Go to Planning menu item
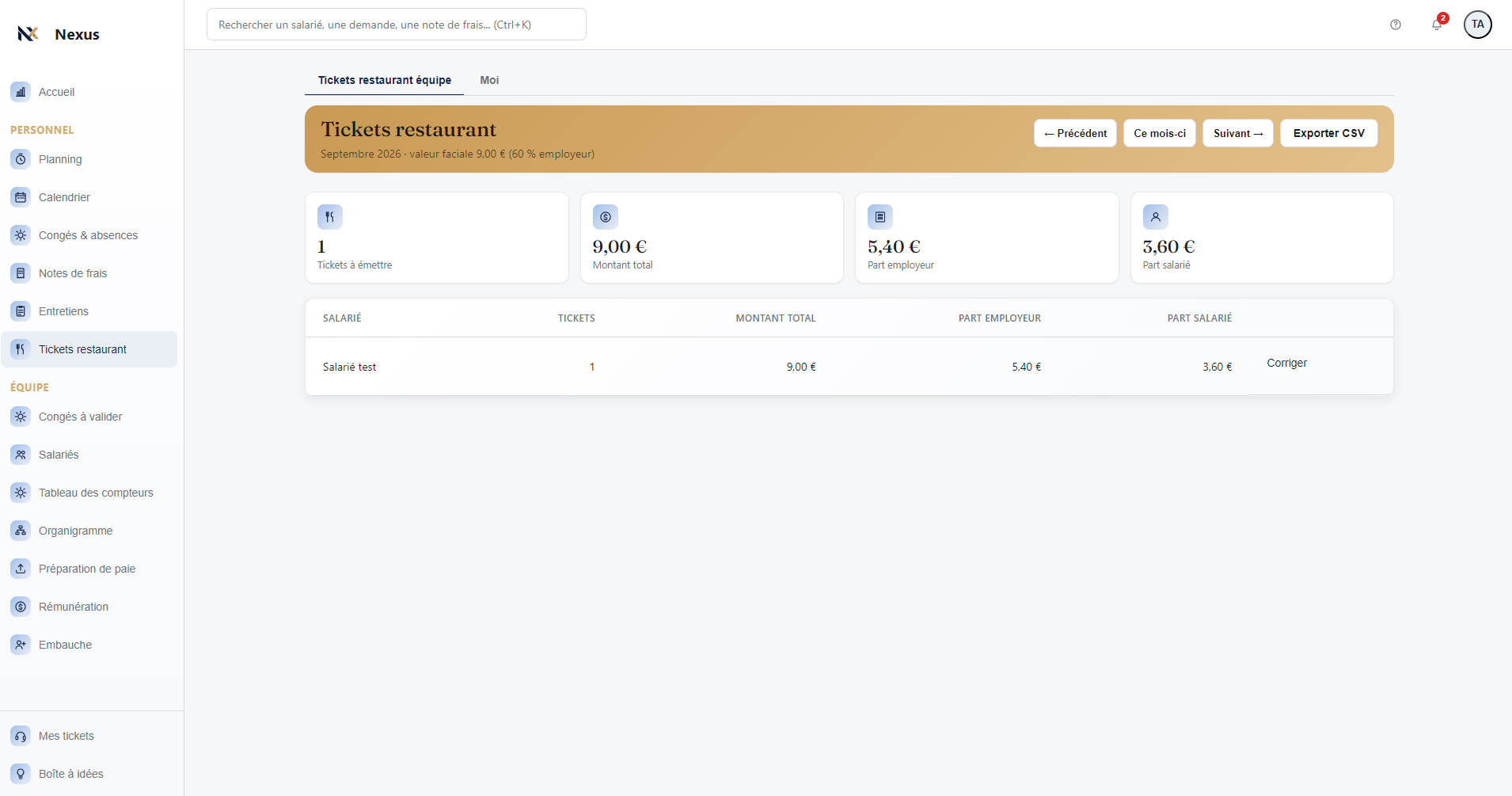Image resolution: width=1512 pixels, height=796 pixels. pyautogui.click(x=89, y=159)
